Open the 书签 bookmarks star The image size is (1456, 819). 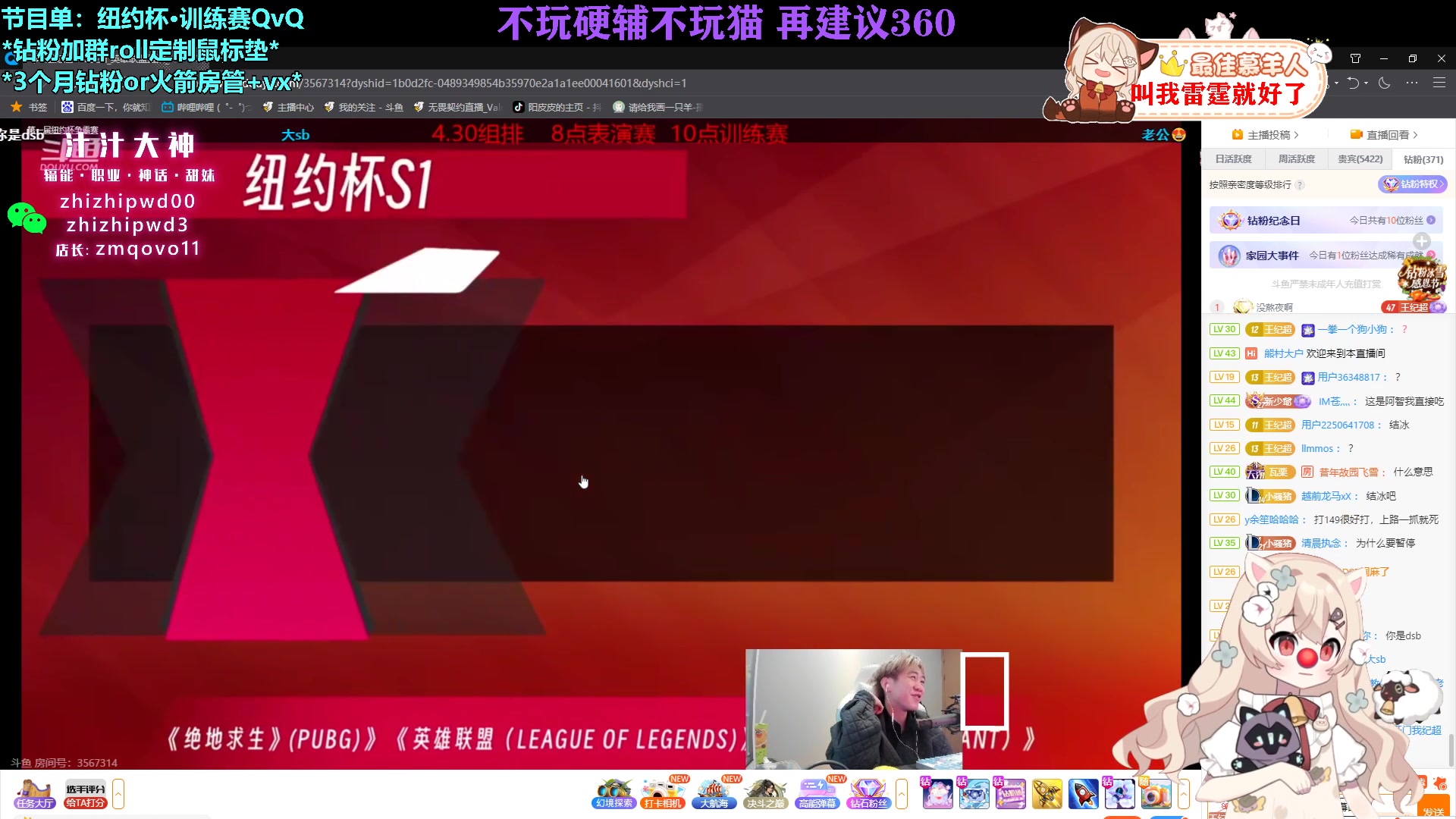coord(28,107)
